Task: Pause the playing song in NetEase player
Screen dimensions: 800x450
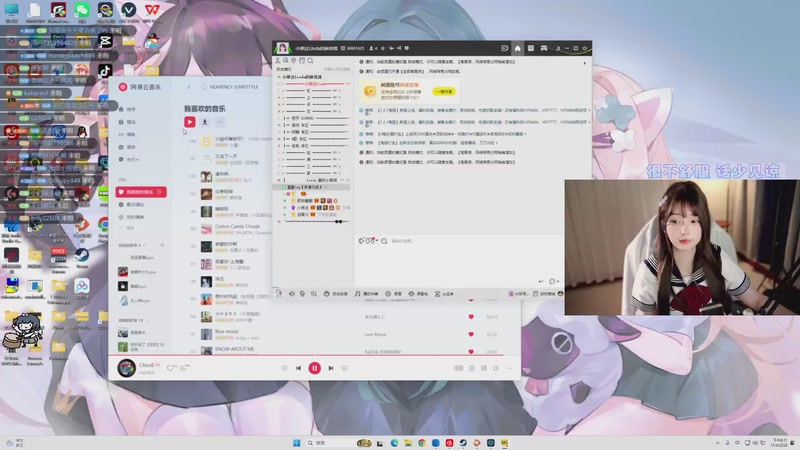Action: tap(314, 368)
